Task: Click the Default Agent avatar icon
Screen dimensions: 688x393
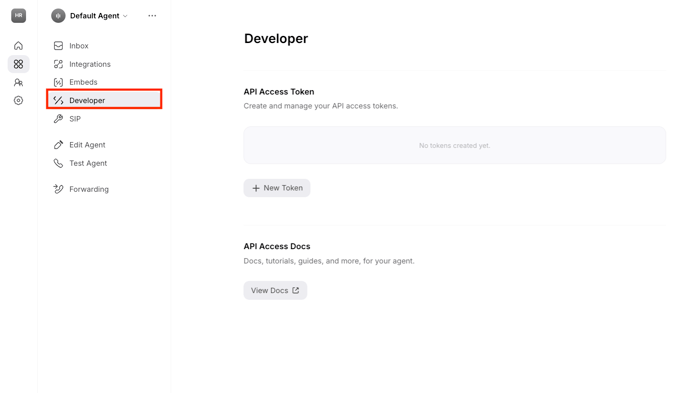Action: tap(58, 16)
